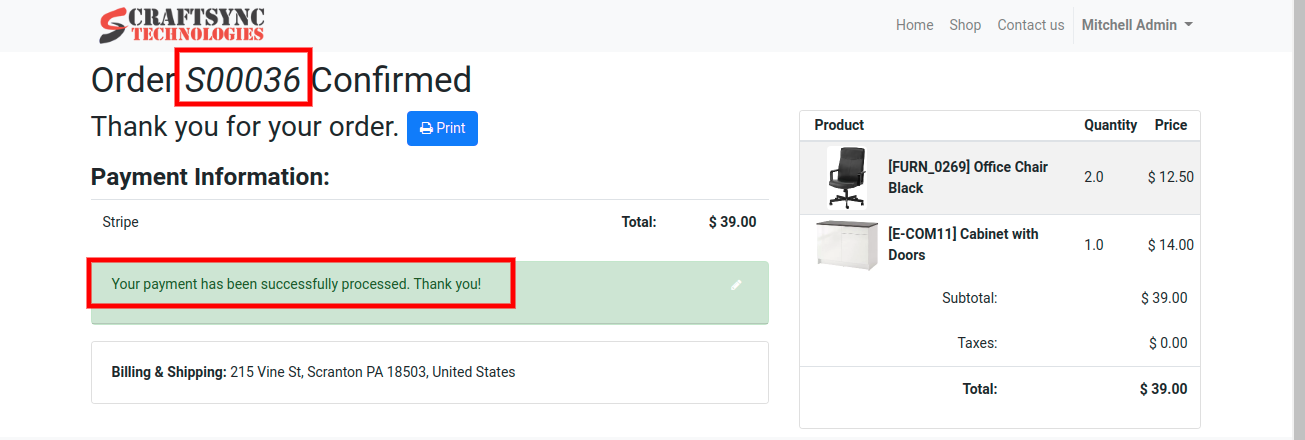Click the pencil edit icon in the green message

click(736, 285)
